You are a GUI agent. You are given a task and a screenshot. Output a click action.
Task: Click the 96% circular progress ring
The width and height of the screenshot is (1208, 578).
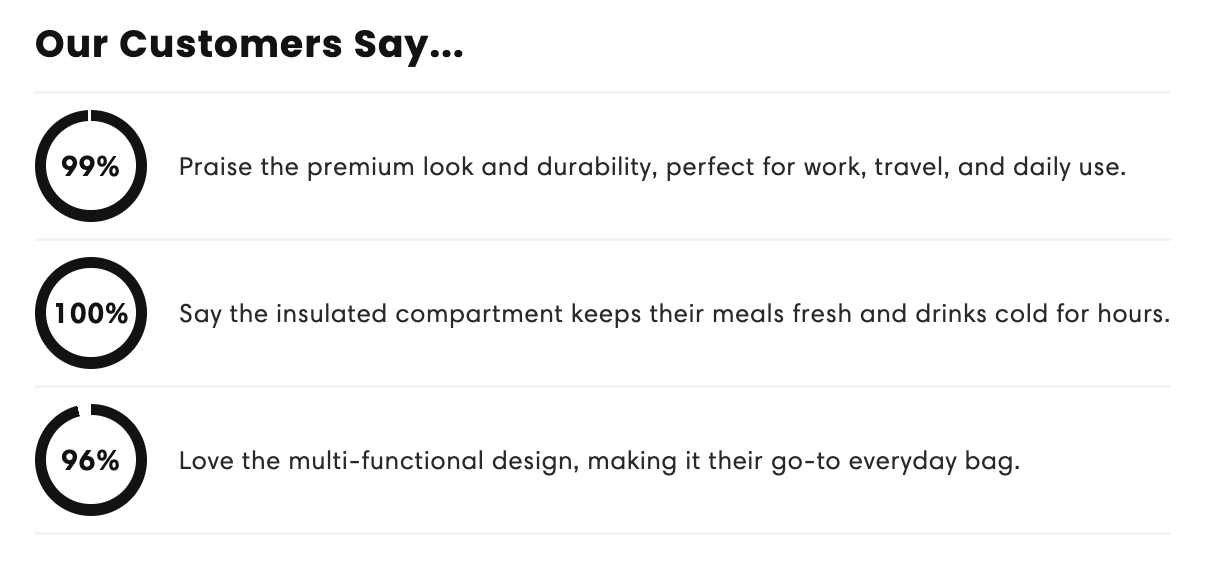point(91,460)
